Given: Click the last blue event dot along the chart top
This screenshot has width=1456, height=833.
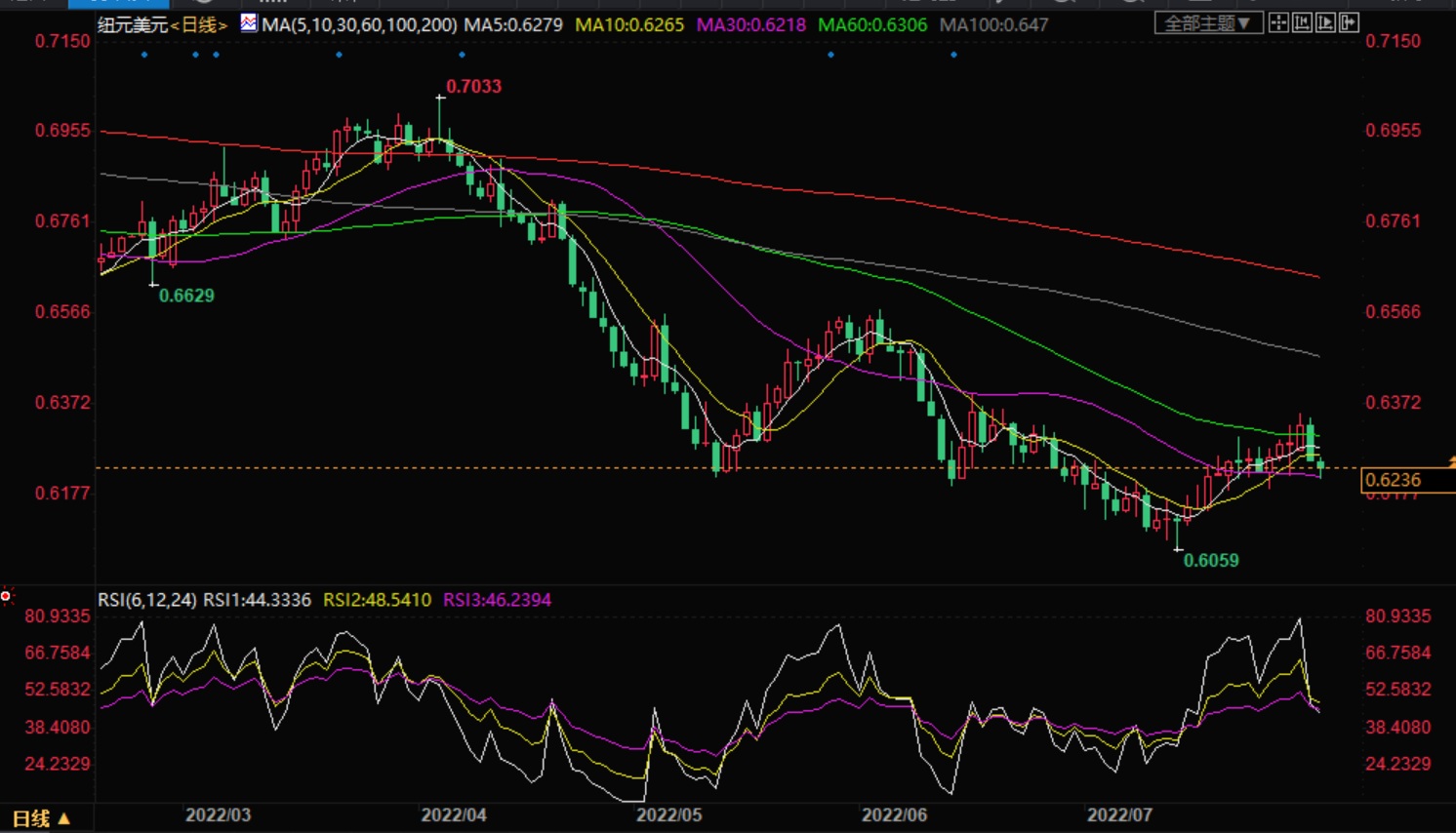Looking at the screenshot, I should pos(953,55).
